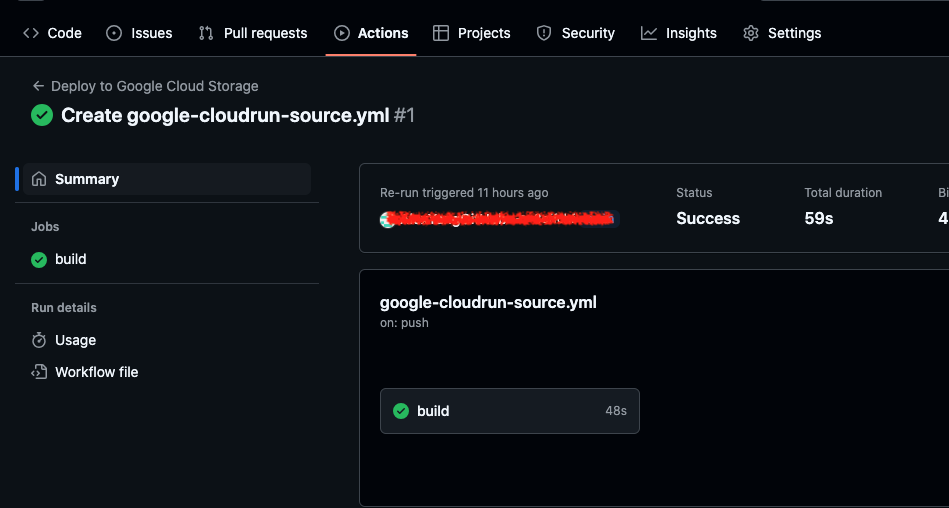
Task: Click the green check inside build job card
Action: 401,411
